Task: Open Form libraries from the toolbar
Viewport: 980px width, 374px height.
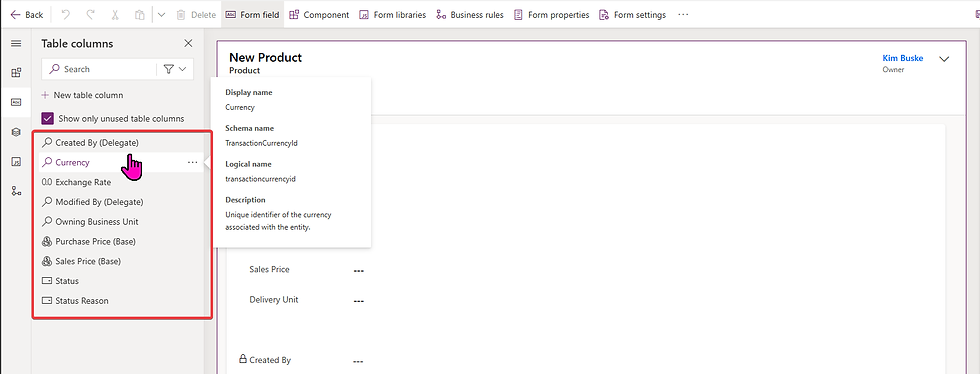Action: pos(392,14)
